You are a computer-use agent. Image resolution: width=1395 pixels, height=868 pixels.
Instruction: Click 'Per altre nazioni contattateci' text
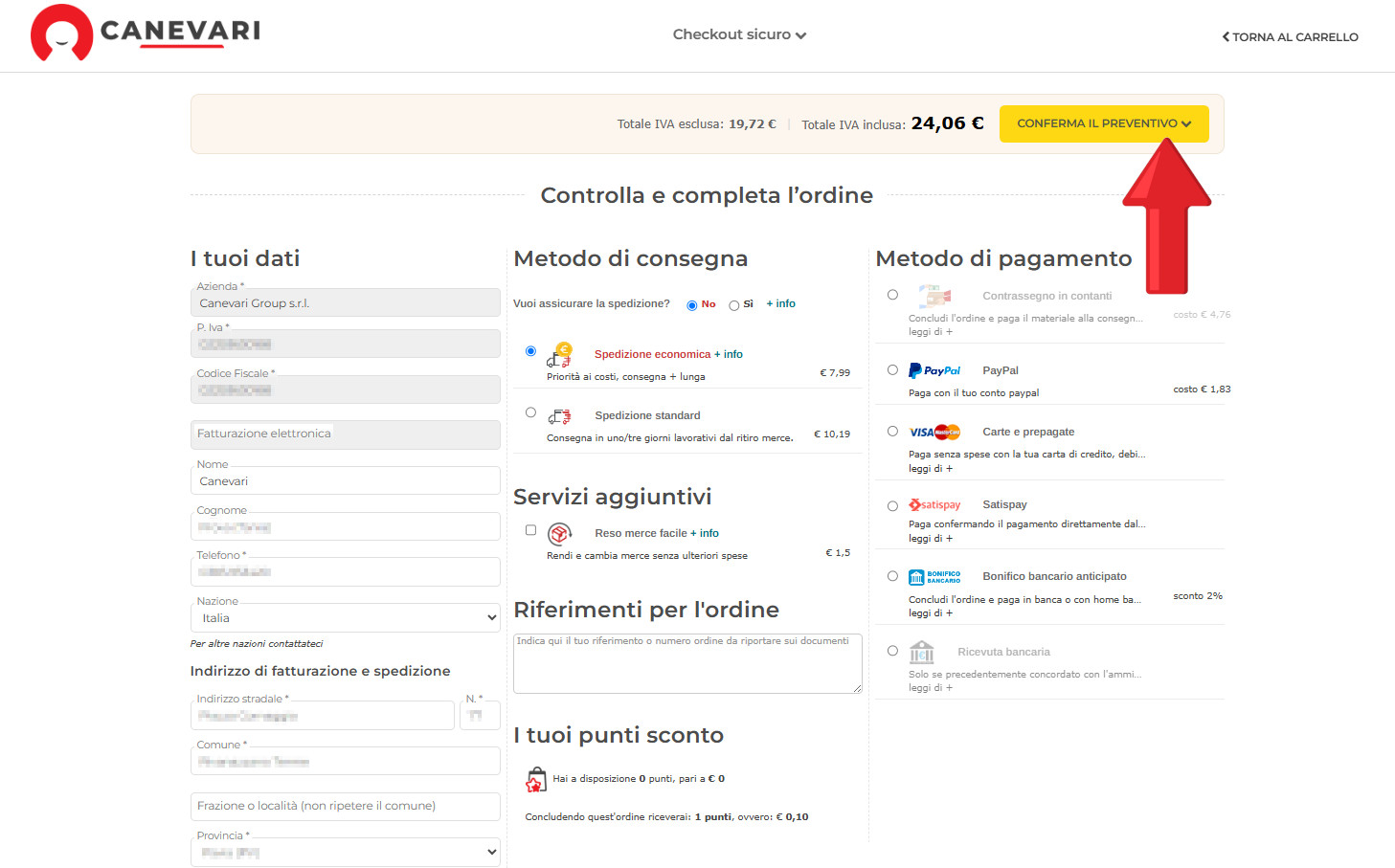[x=257, y=643]
